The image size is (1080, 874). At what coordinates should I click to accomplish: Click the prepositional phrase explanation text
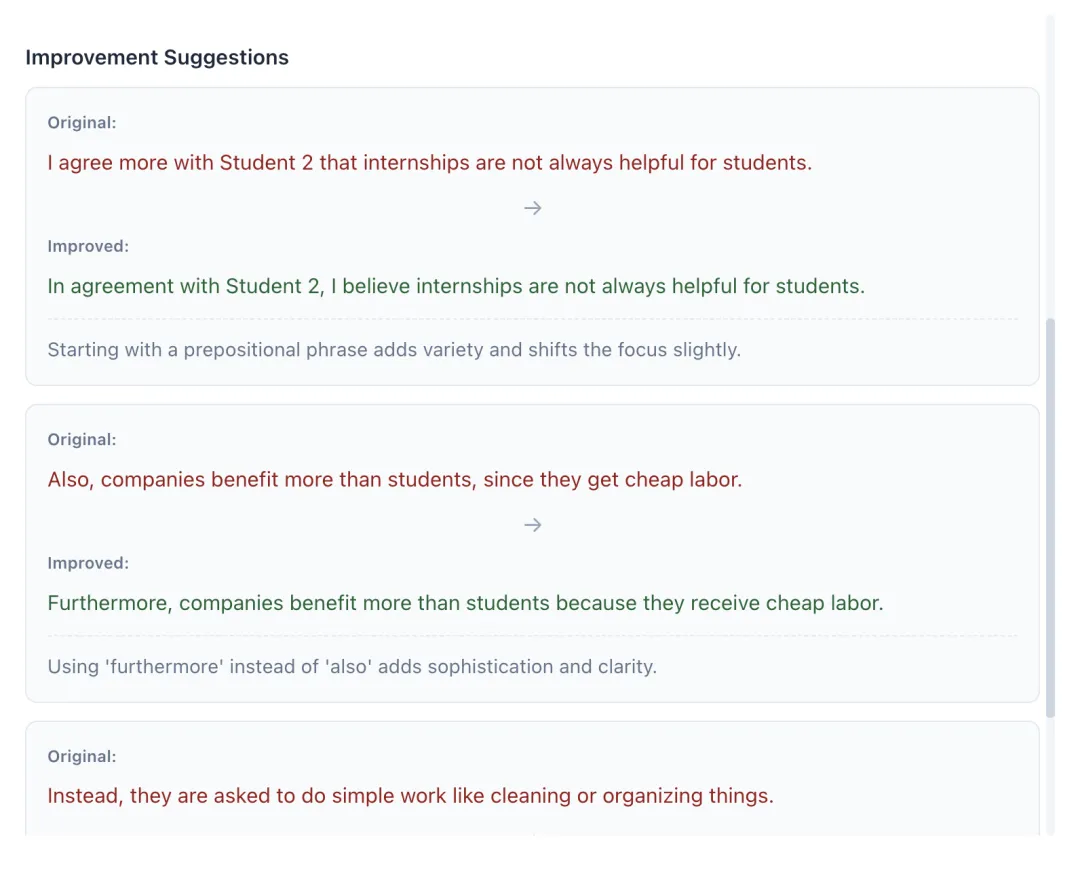click(x=394, y=350)
